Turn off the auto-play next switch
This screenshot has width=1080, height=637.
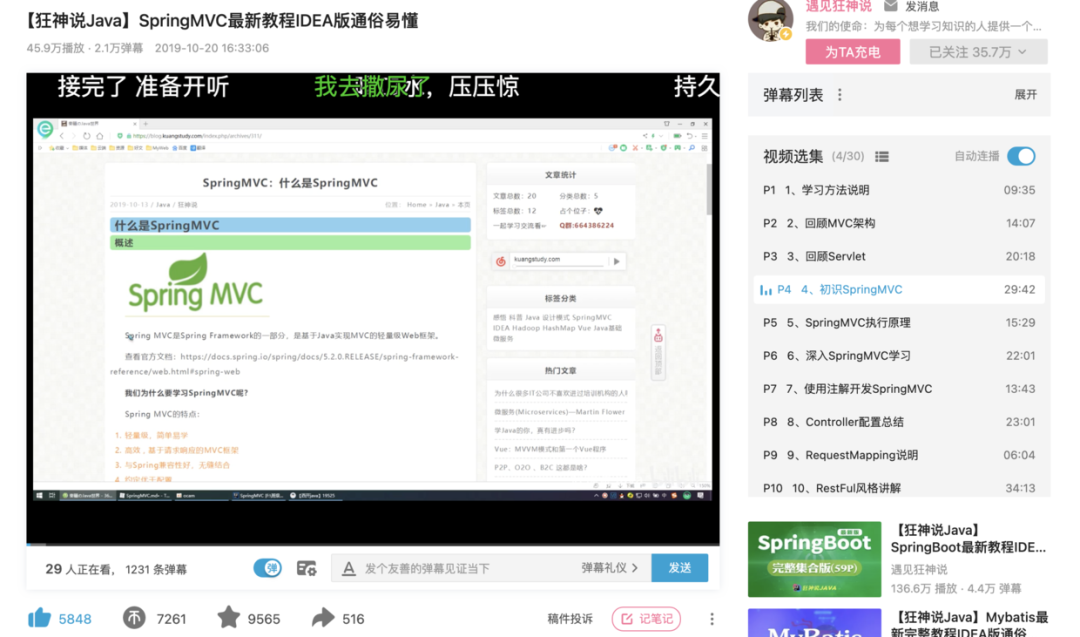(1021, 156)
